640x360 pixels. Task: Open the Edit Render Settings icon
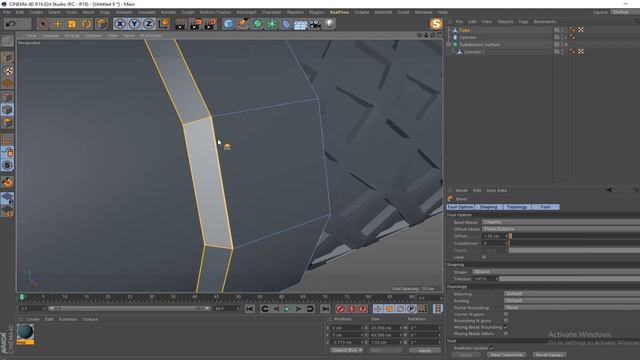point(211,24)
